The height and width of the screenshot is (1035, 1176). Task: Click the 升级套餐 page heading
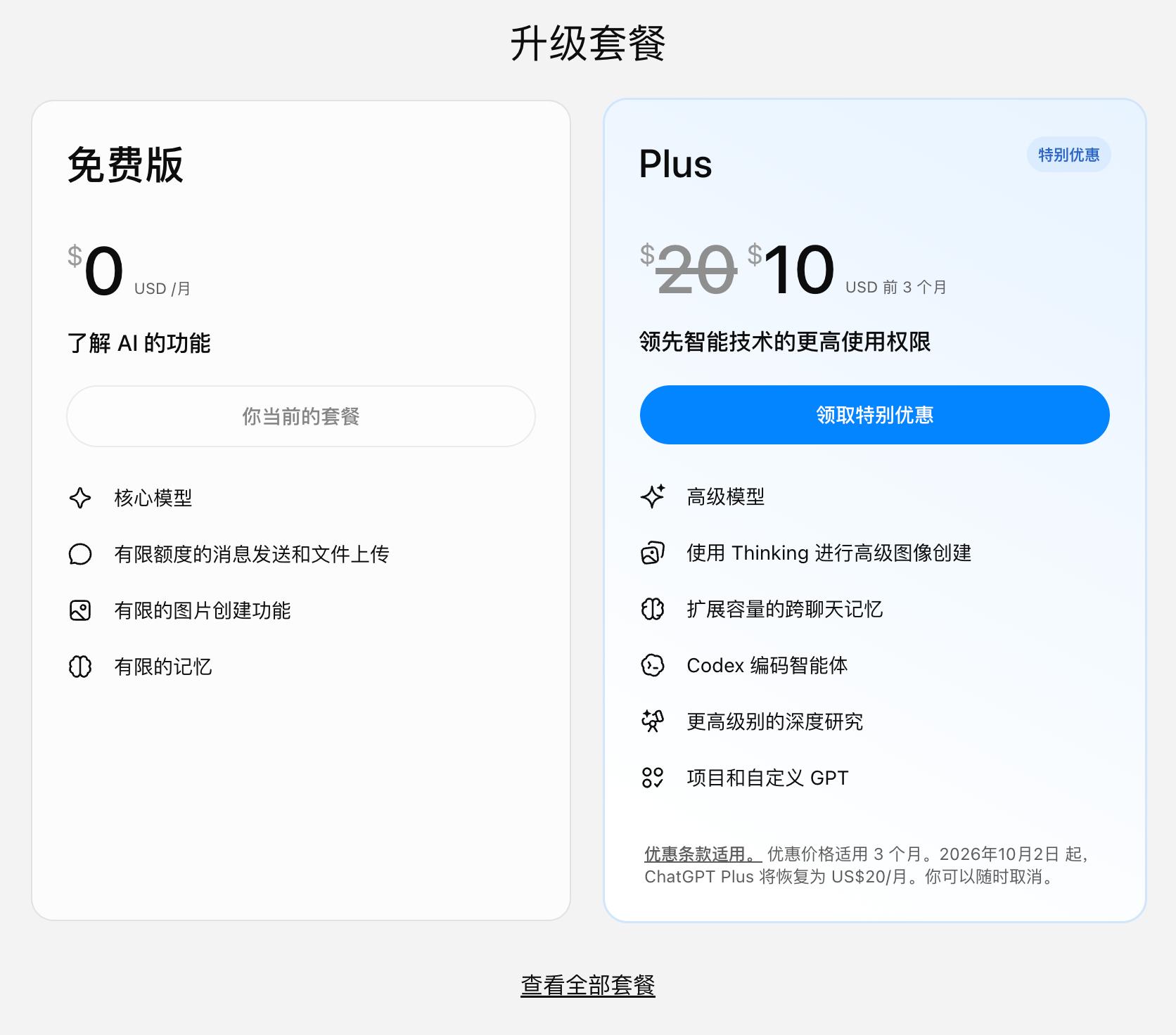pos(588,44)
